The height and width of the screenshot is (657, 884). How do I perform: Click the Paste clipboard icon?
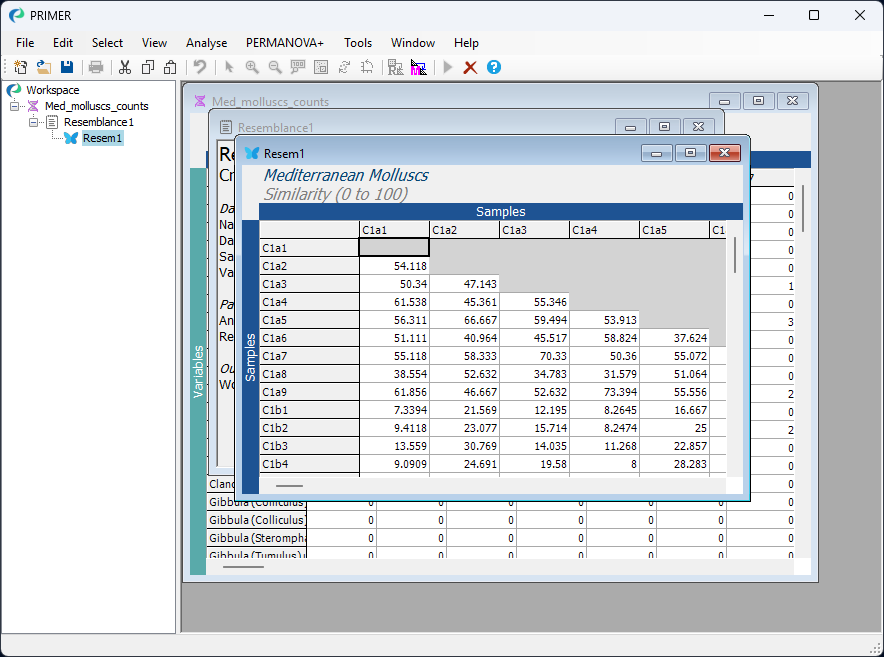click(x=170, y=67)
